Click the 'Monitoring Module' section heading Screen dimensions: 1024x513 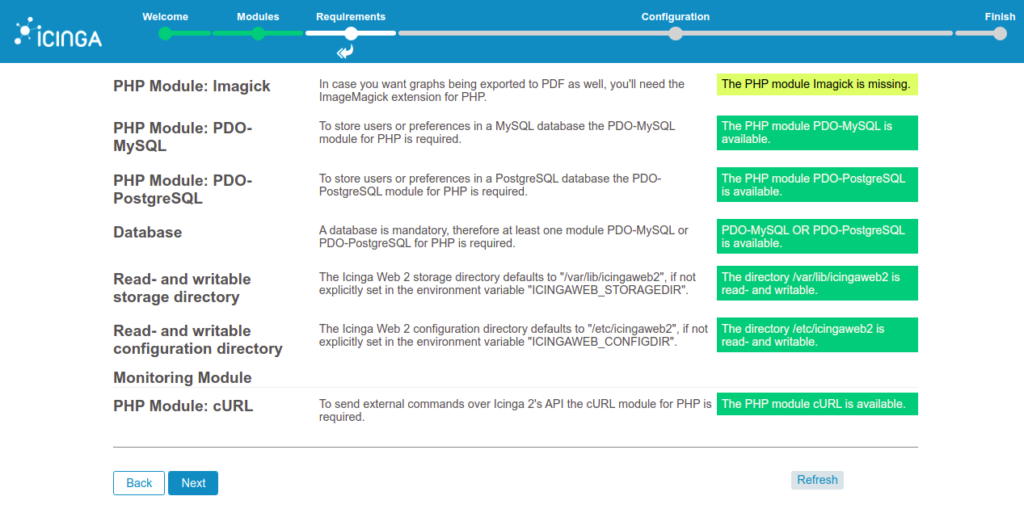click(x=182, y=377)
